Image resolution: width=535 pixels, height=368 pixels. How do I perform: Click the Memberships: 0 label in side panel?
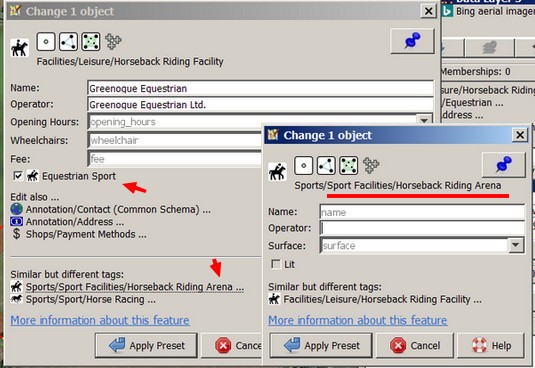pyautogui.click(x=476, y=71)
